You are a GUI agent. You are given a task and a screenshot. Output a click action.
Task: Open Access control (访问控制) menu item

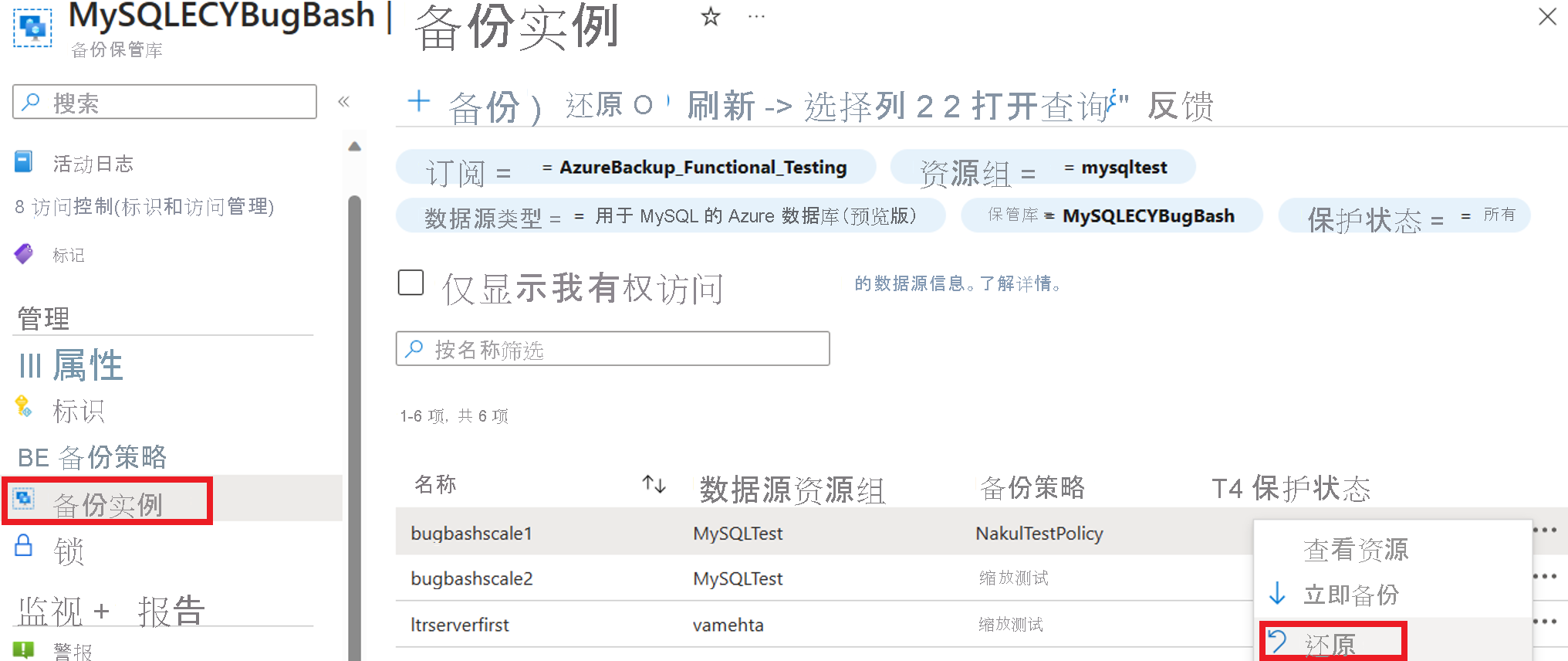144,207
